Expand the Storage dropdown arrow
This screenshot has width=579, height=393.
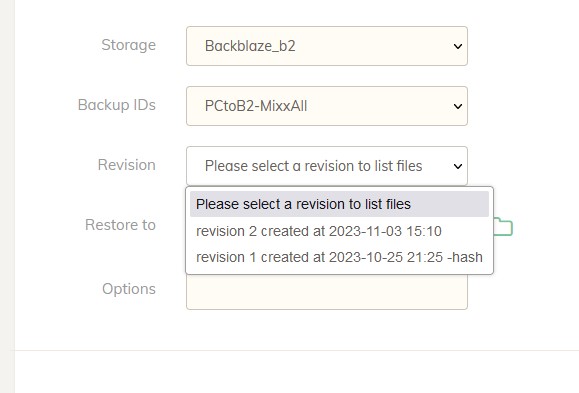point(458,46)
